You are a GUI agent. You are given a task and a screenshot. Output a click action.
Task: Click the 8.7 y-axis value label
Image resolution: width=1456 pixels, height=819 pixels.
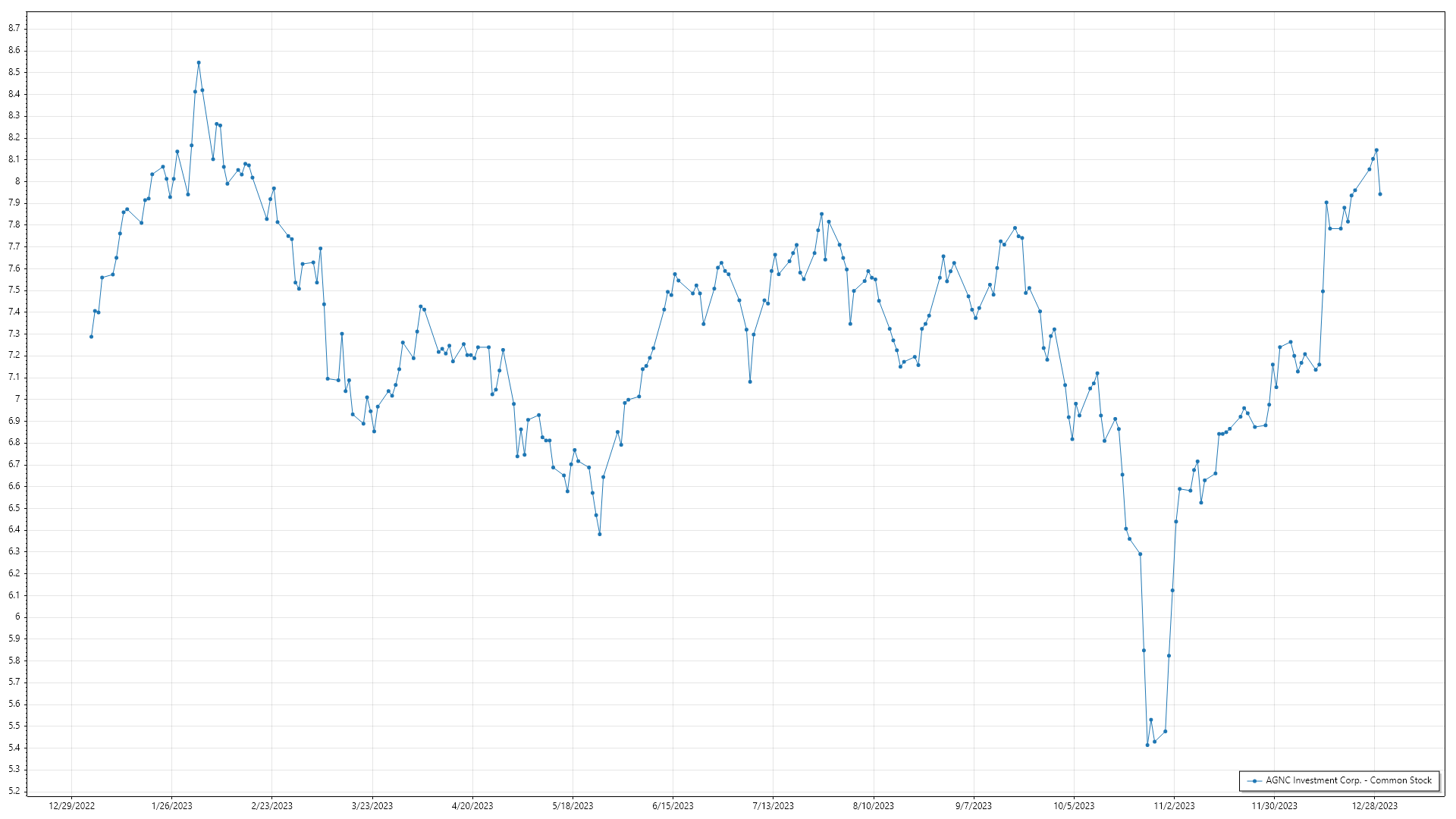pyautogui.click(x=14, y=28)
